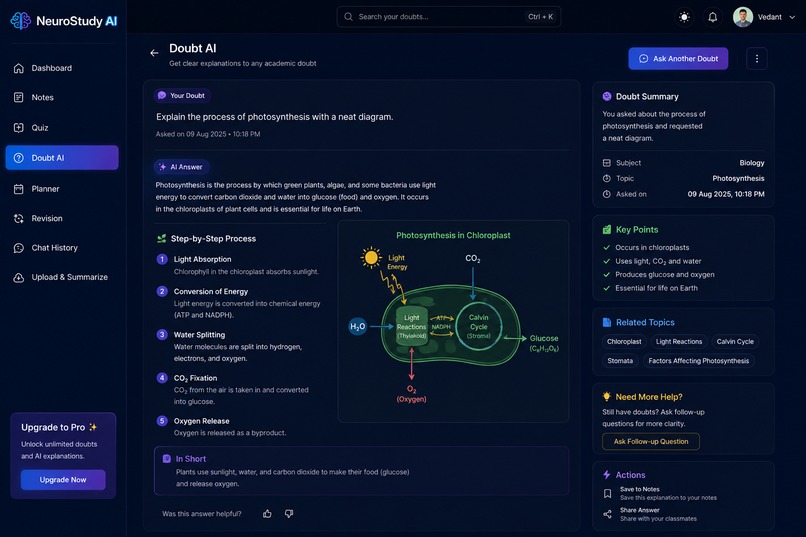Focus the Search your doubts field
Image resolution: width=806 pixels, height=537 pixels.
point(449,17)
